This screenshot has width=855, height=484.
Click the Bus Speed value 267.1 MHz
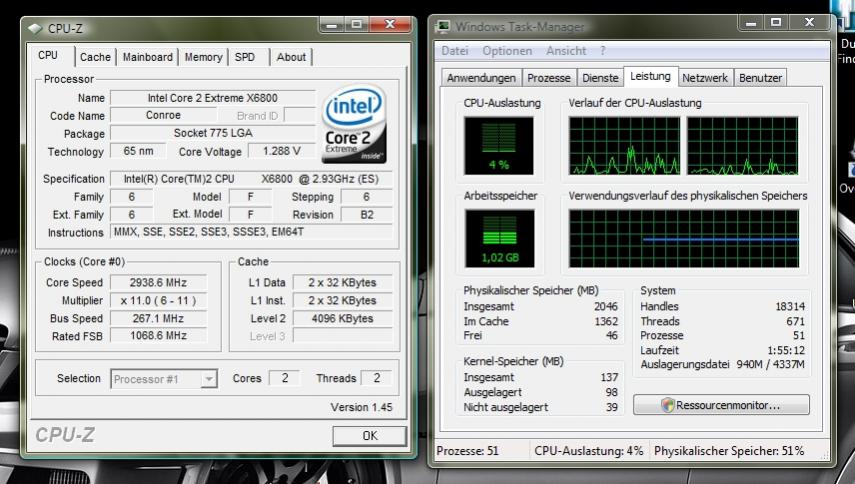[x=158, y=318]
